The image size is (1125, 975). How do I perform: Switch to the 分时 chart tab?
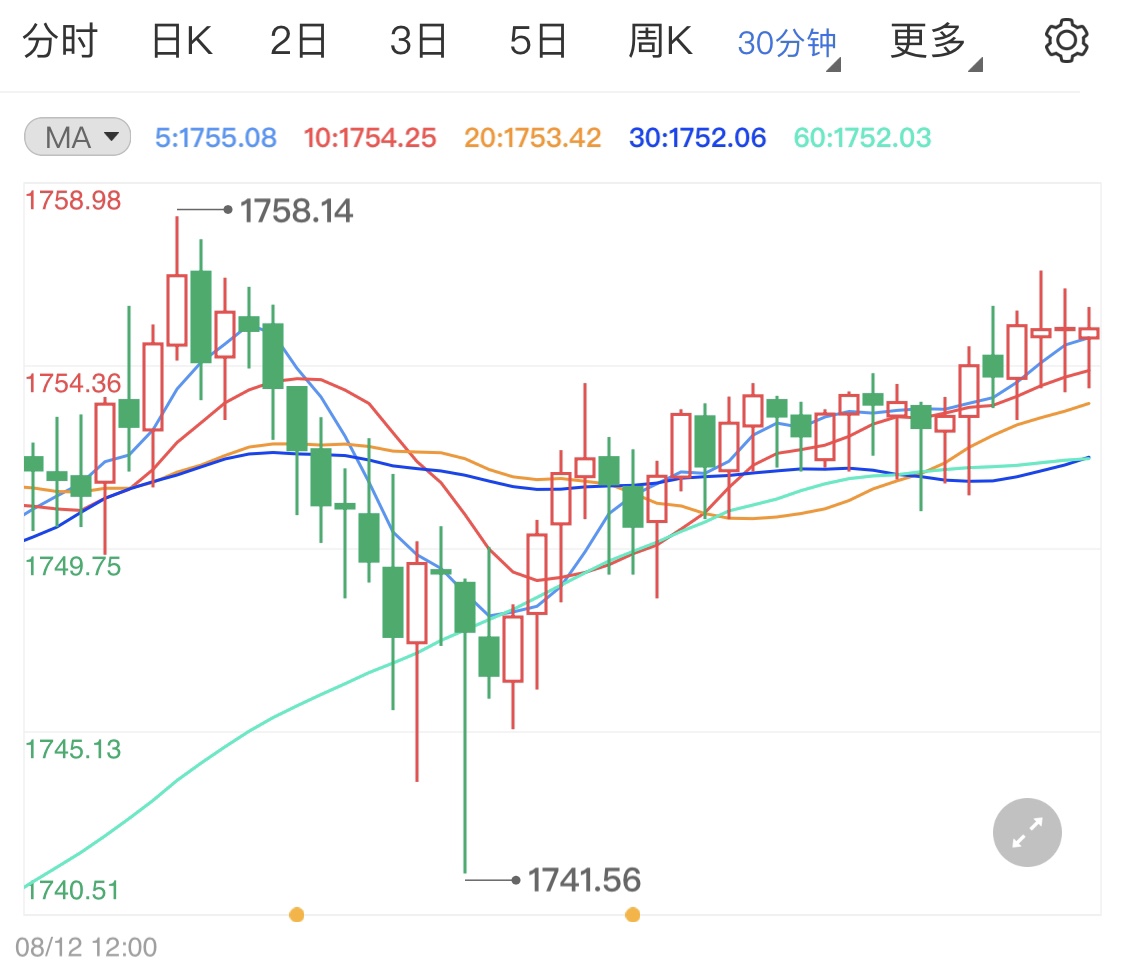(x=60, y=40)
